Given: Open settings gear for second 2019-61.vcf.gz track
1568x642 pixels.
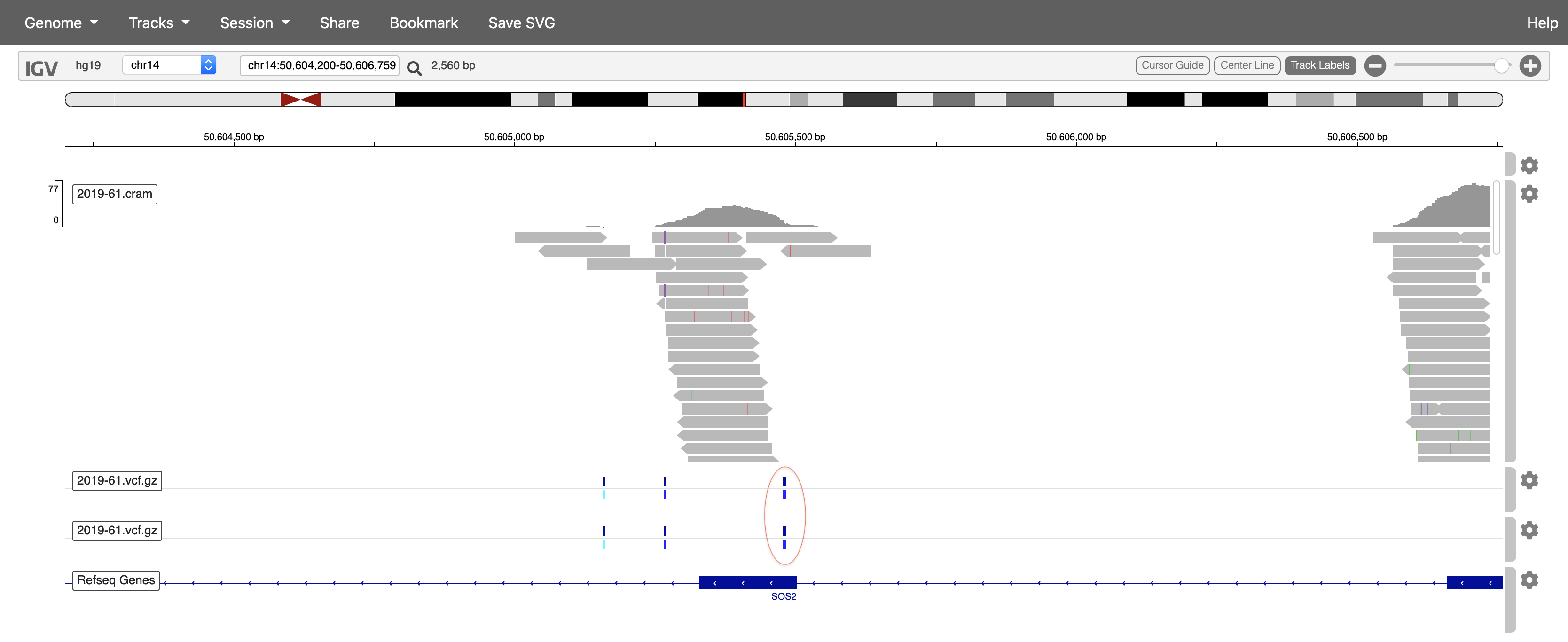Looking at the screenshot, I should [x=1529, y=529].
